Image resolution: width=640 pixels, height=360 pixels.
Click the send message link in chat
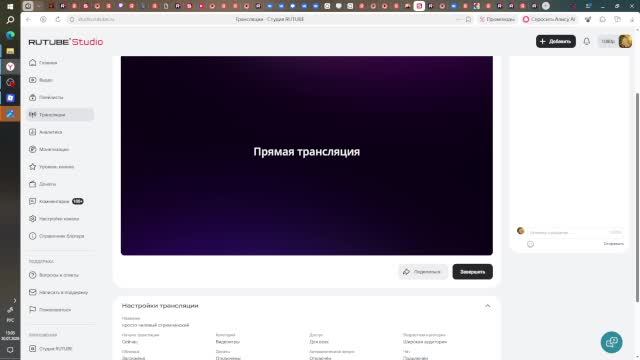pyautogui.click(x=613, y=244)
